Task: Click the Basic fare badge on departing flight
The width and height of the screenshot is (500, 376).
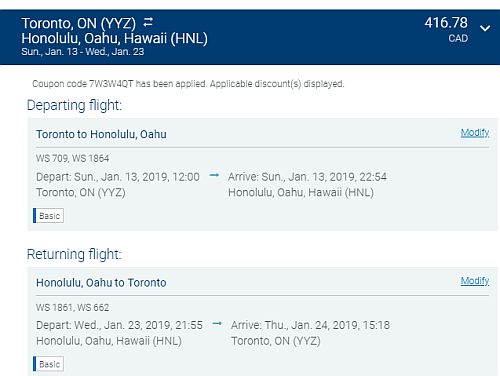Action: (x=48, y=216)
